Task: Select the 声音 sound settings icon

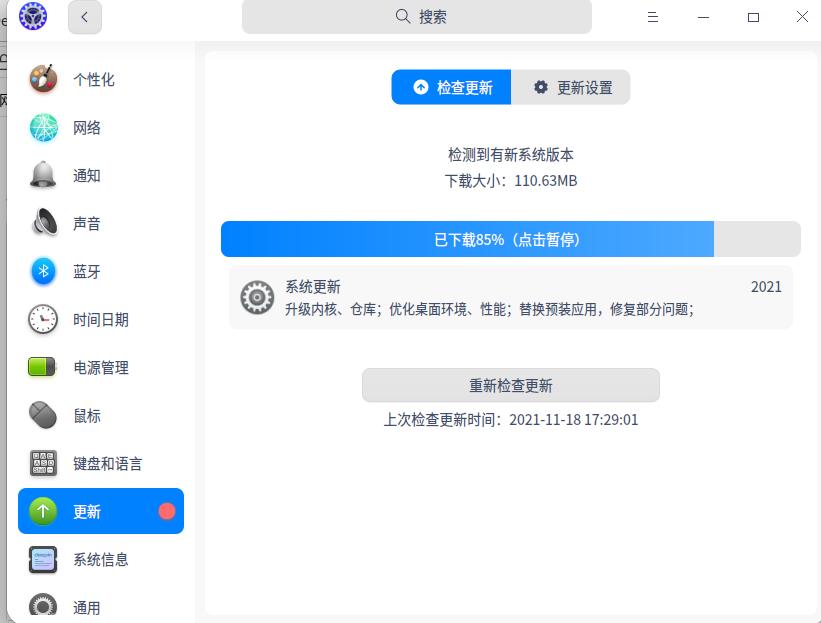Action: coord(44,224)
